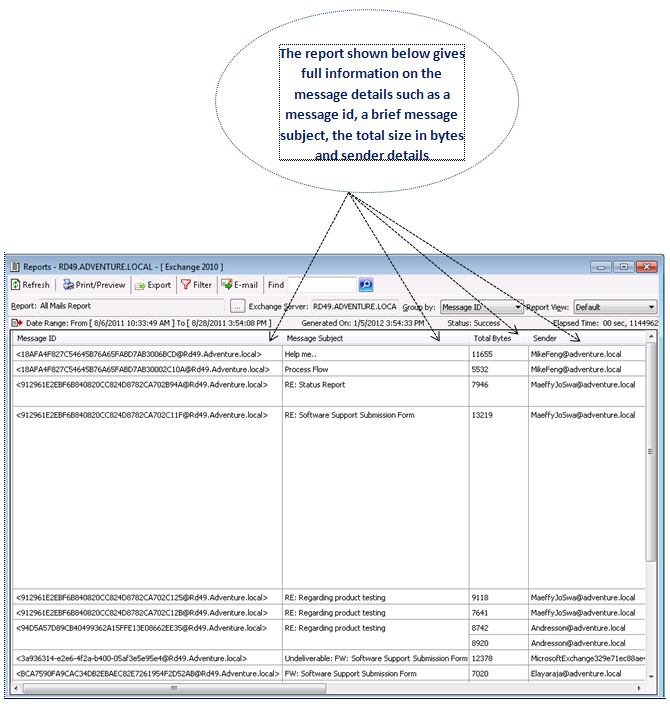
Task: Click the Refresh toolbar icon
Action: pos(16,285)
